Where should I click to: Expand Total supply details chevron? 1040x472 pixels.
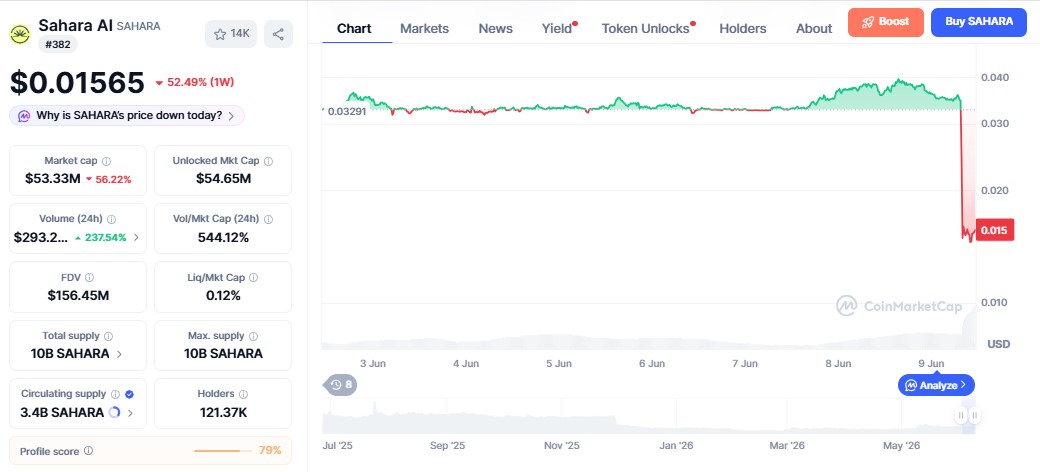119,354
